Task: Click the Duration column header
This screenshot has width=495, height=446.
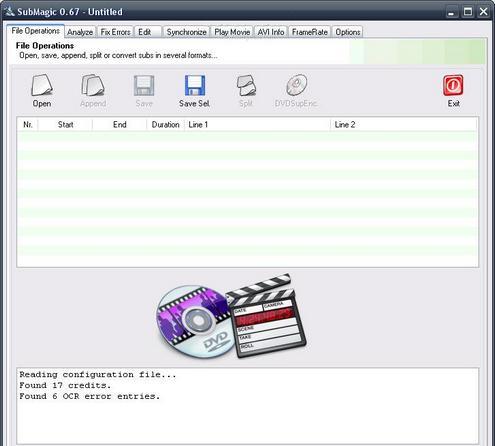Action: [x=166, y=125]
